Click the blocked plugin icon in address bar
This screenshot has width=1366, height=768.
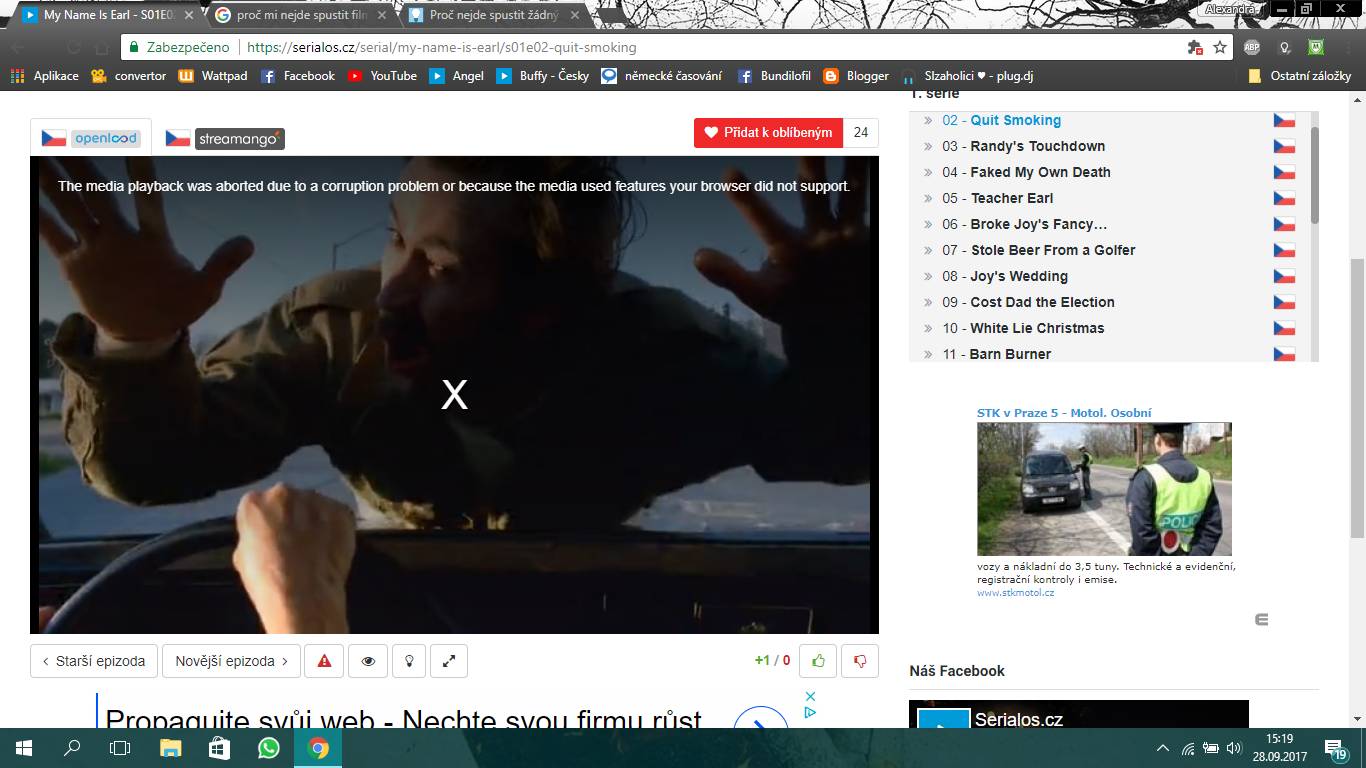(1194, 47)
